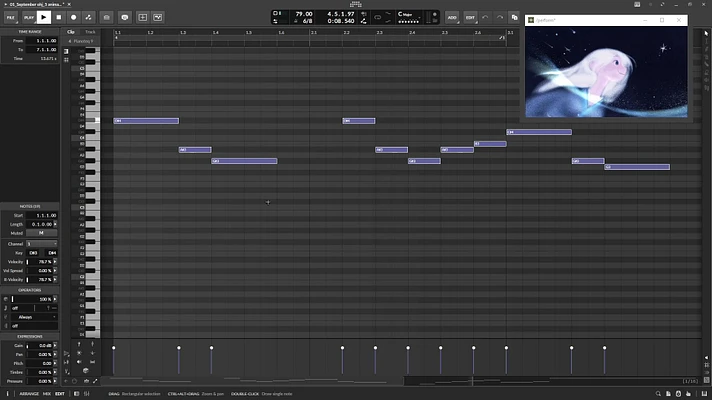This screenshot has width=712, height=400.
Task: Select the first D#4 note at 1.1
Action: point(146,121)
